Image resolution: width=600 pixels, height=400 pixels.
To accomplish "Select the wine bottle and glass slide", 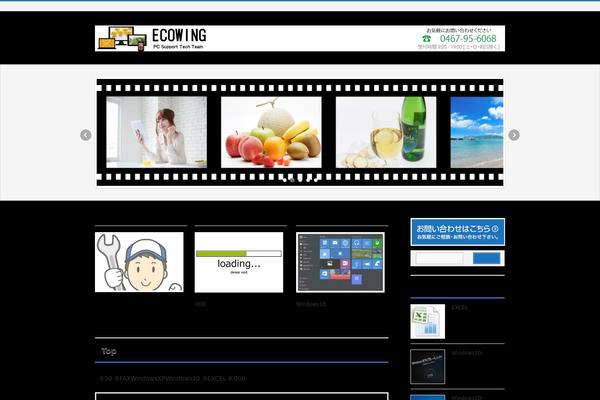I will pyautogui.click(x=386, y=132).
